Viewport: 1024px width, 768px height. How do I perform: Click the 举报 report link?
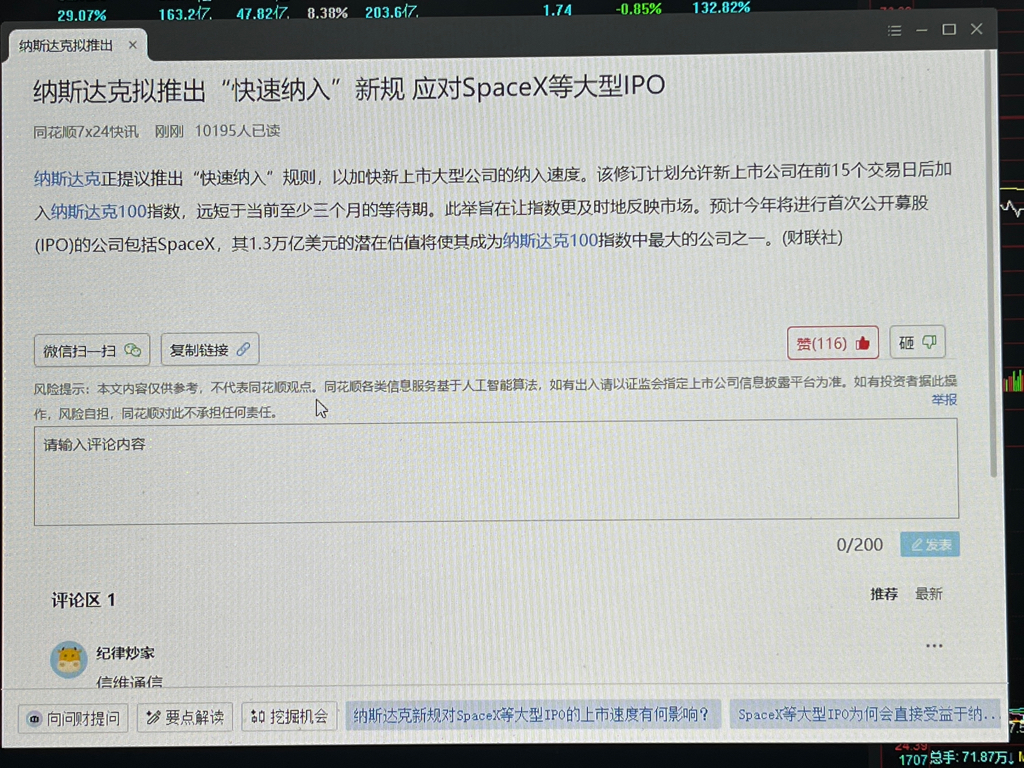(944, 399)
